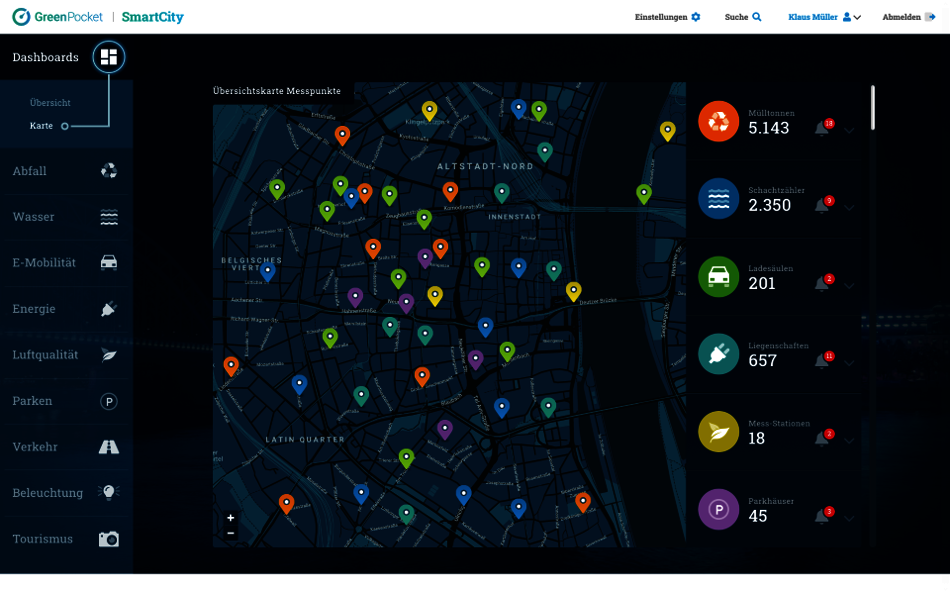Open the Klaus Müller user dropdown
The height and width of the screenshot is (593, 950).
824,17
